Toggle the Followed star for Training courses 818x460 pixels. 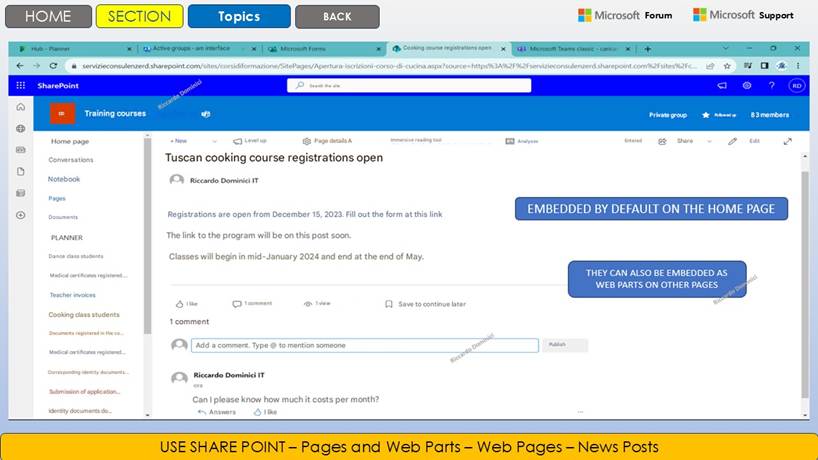pyautogui.click(x=705, y=115)
